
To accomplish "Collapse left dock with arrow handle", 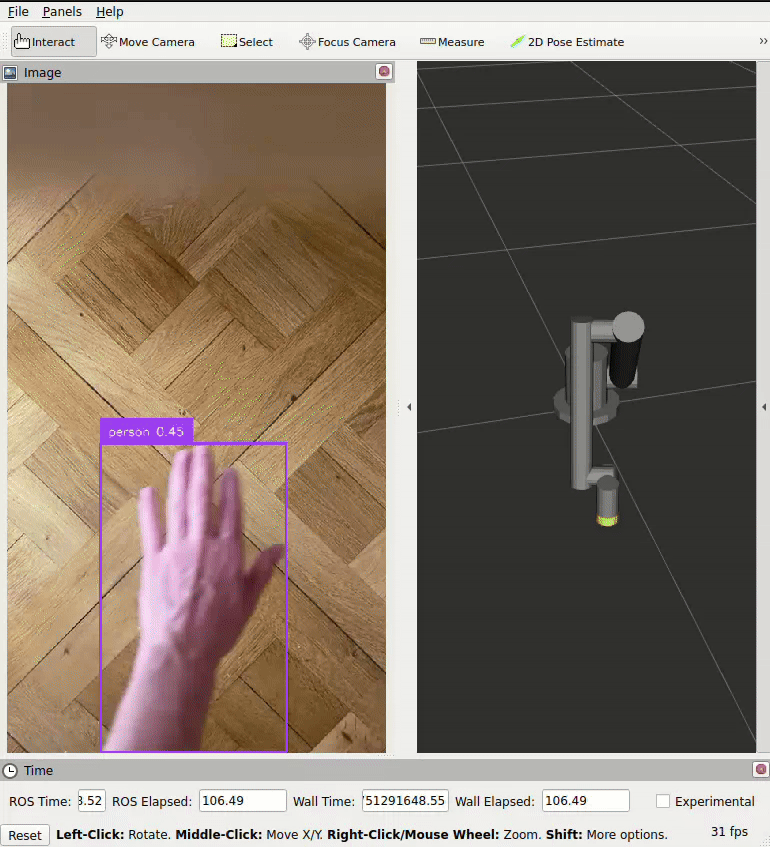I will 409,407.
